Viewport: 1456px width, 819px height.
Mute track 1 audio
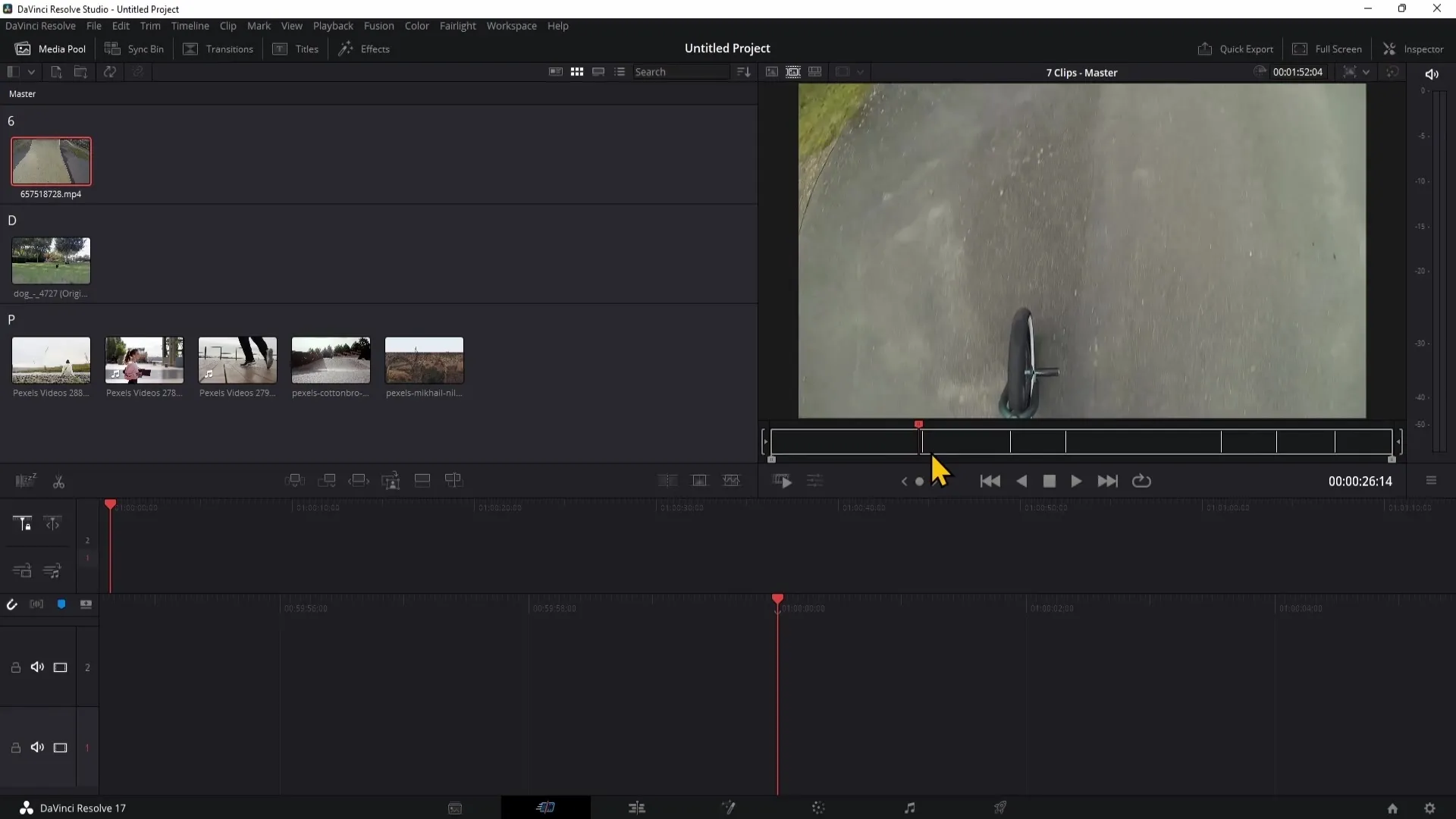(37, 748)
